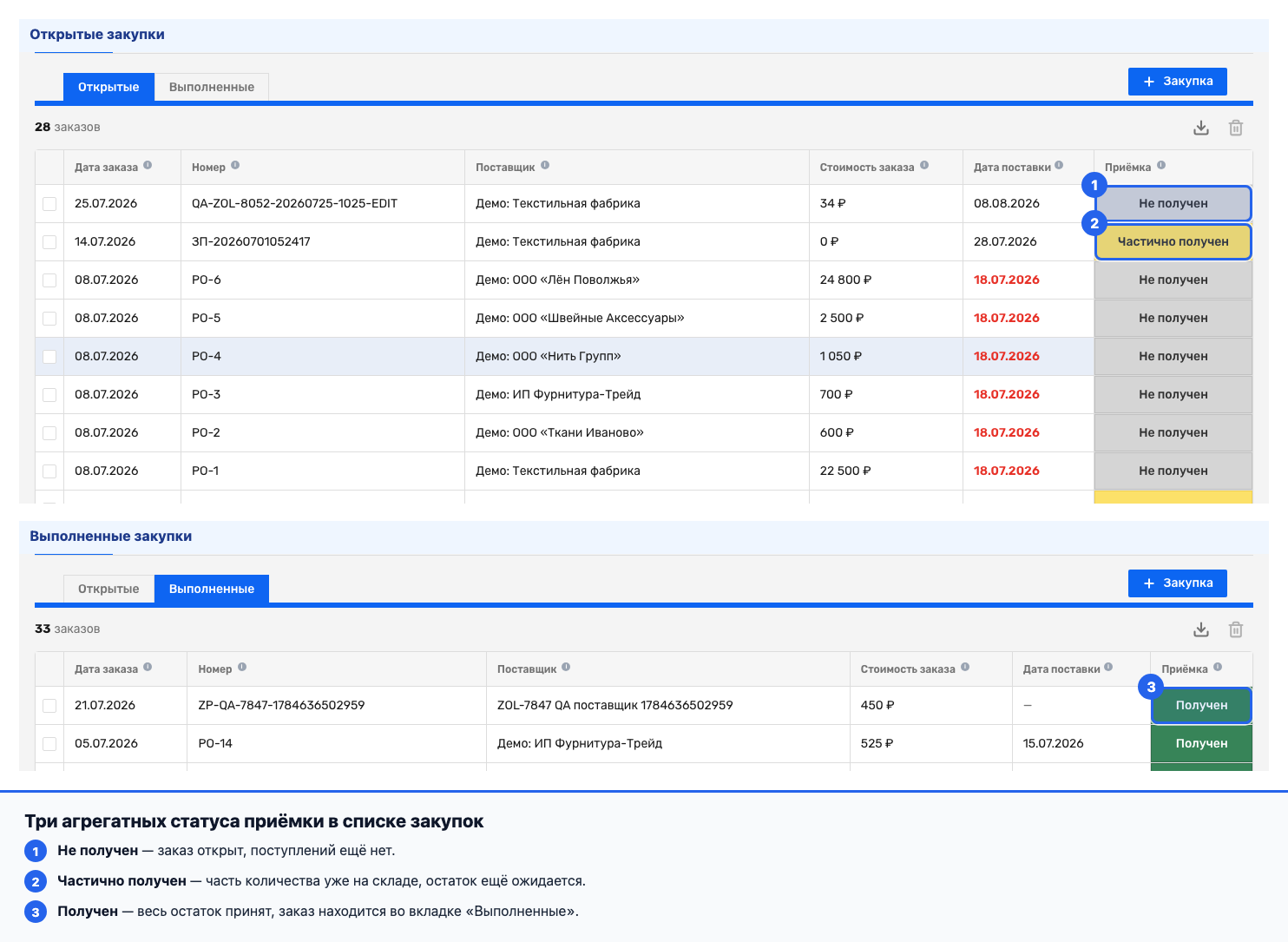The width and height of the screenshot is (1288, 942).
Task: Click info icon next to upper Поставщик header
Action: coord(545,165)
